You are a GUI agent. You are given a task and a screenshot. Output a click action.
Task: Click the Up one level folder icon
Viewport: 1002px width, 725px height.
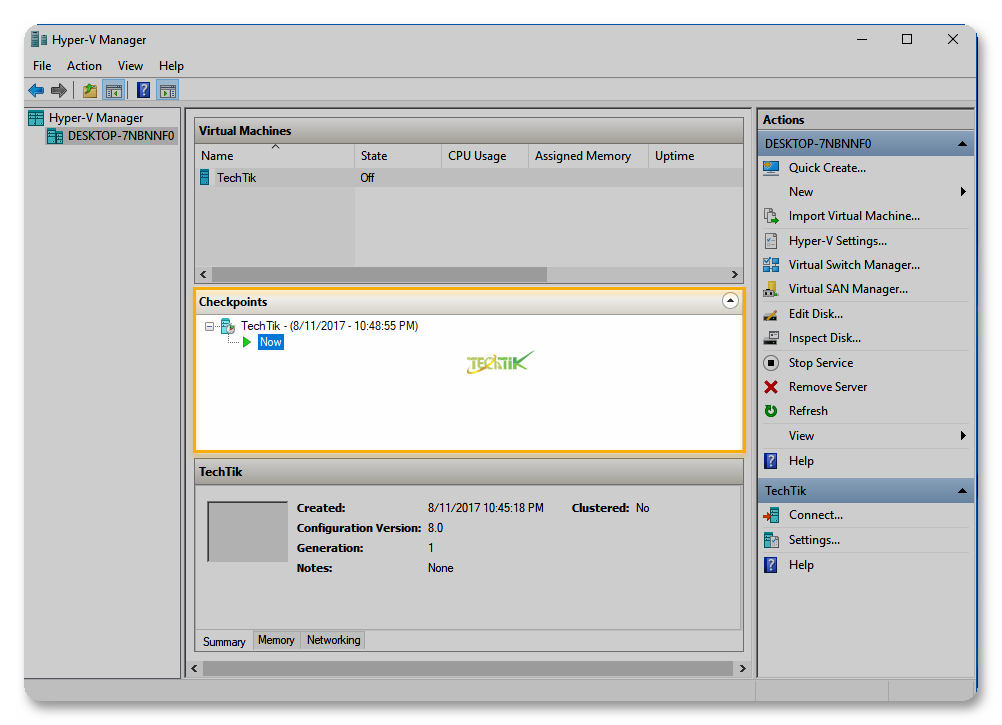point(90,91)
